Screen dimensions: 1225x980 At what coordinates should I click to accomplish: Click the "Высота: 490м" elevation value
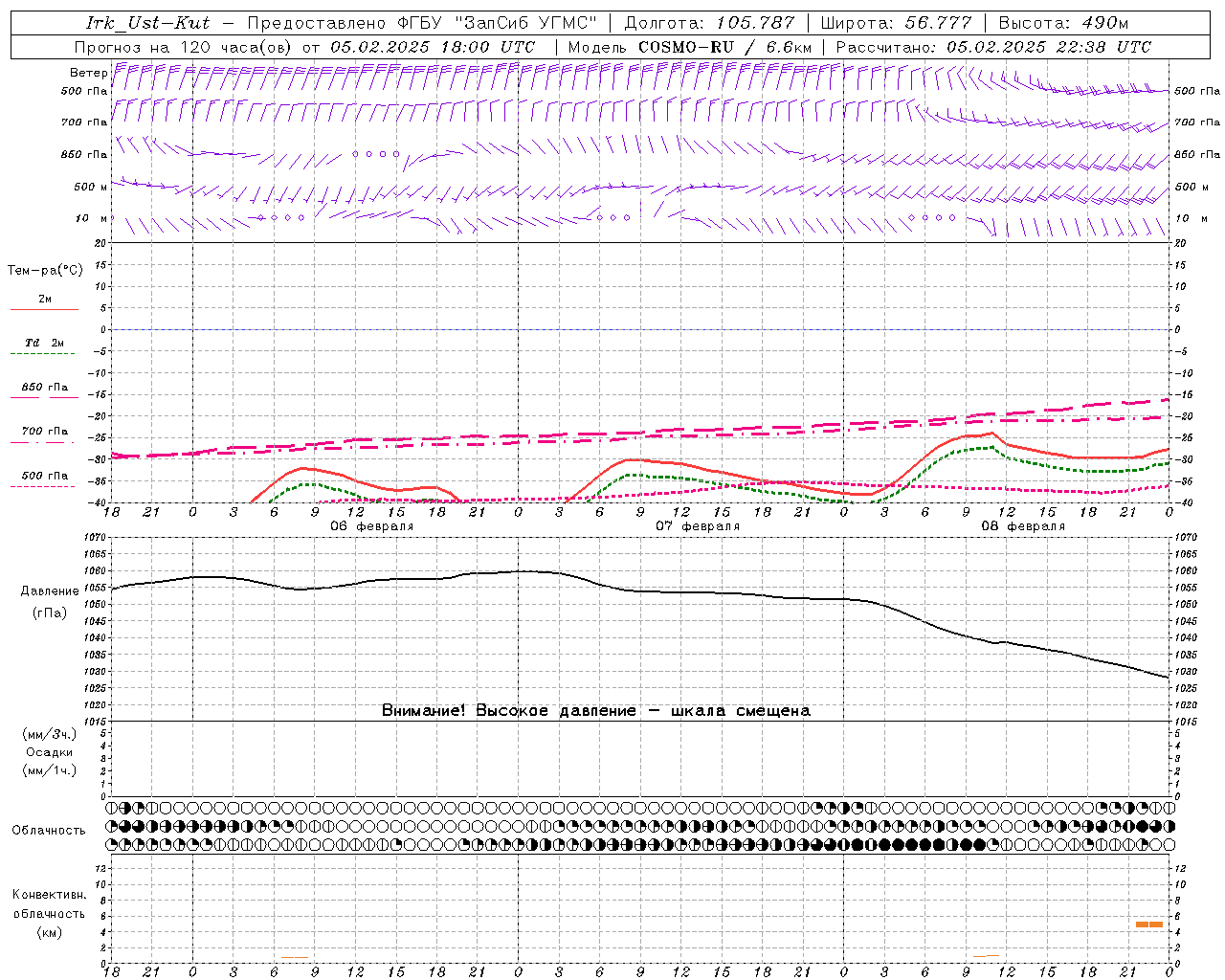(x=1063, y=23)
